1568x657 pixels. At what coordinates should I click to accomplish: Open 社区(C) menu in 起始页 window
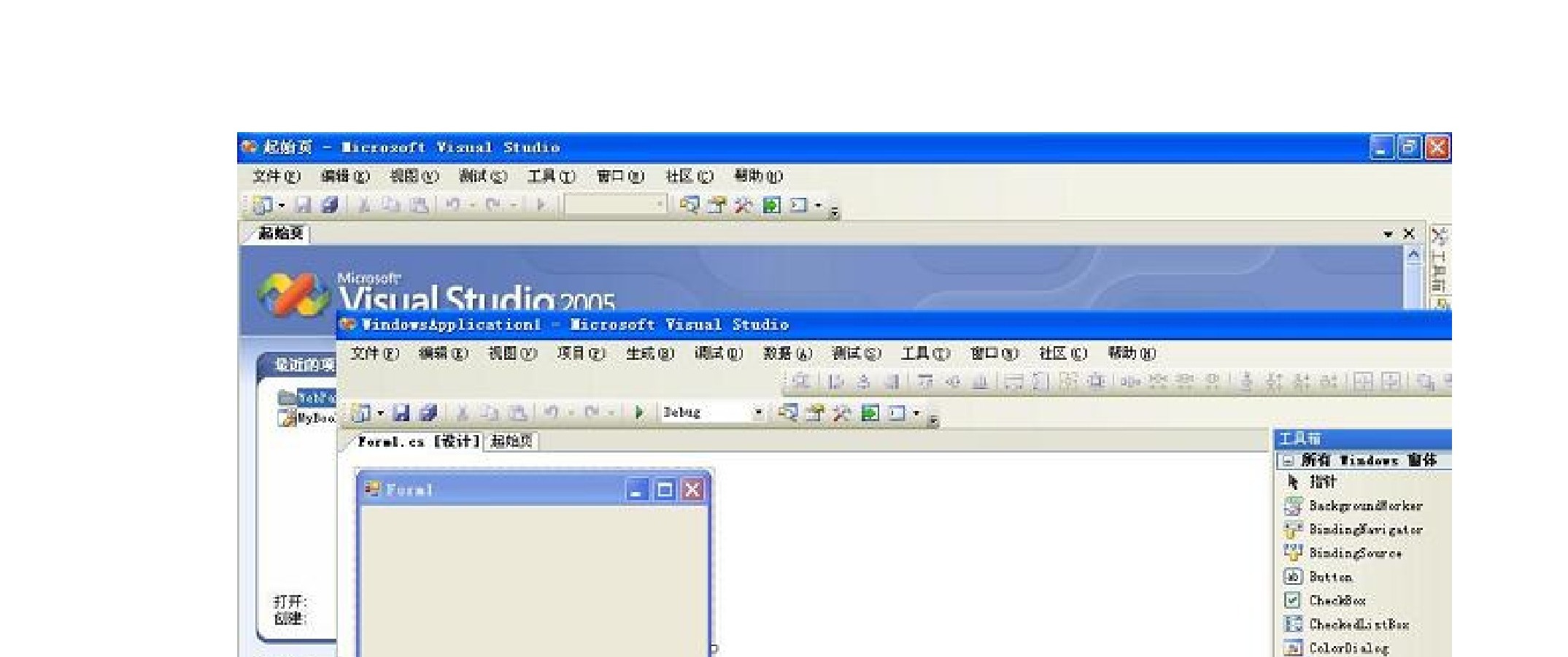click(690, 176)
